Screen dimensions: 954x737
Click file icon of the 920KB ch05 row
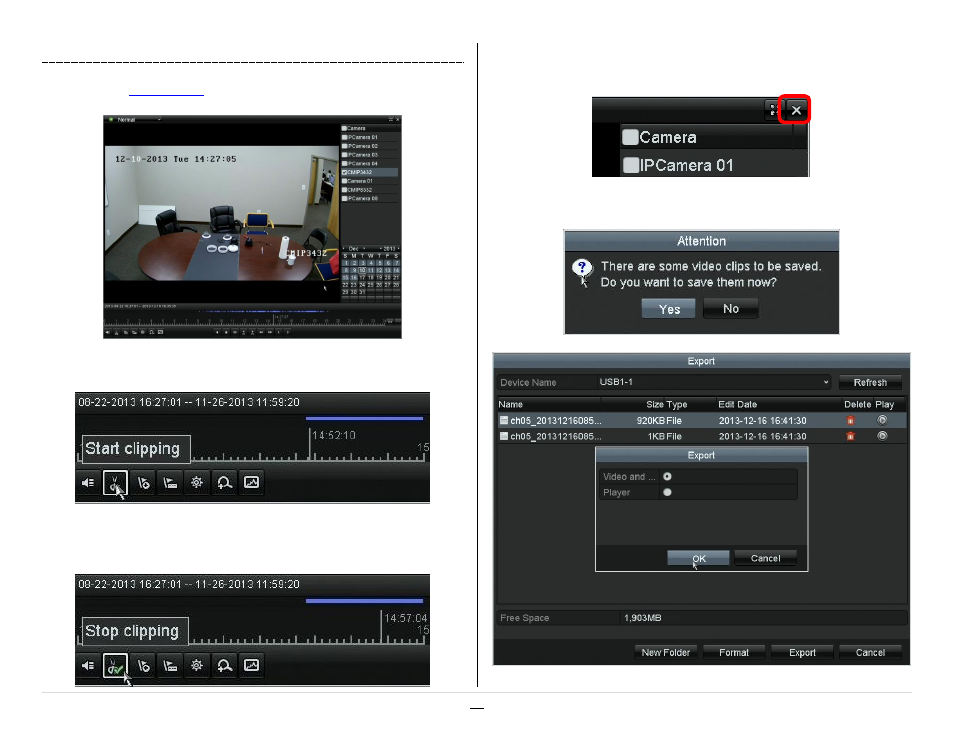coord(504,420)
